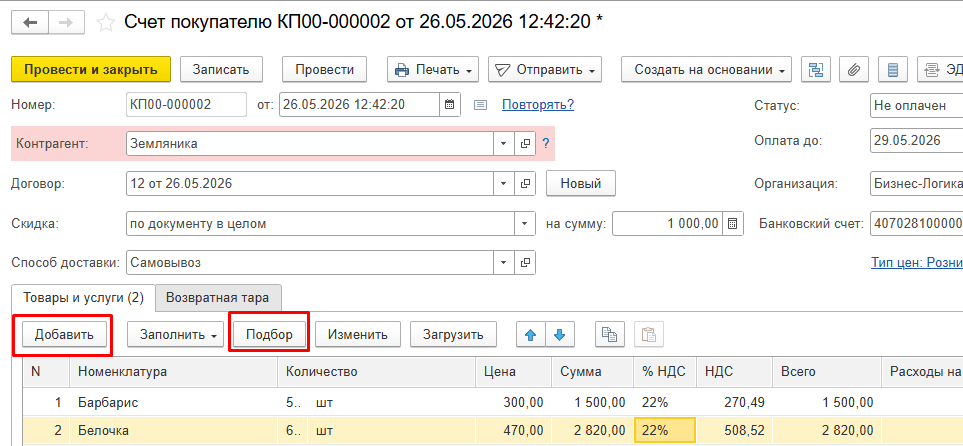Open the Тип цен link
The width and height of the screenshot is (963, 446).
pyautogui.click(x=916, y=263)
